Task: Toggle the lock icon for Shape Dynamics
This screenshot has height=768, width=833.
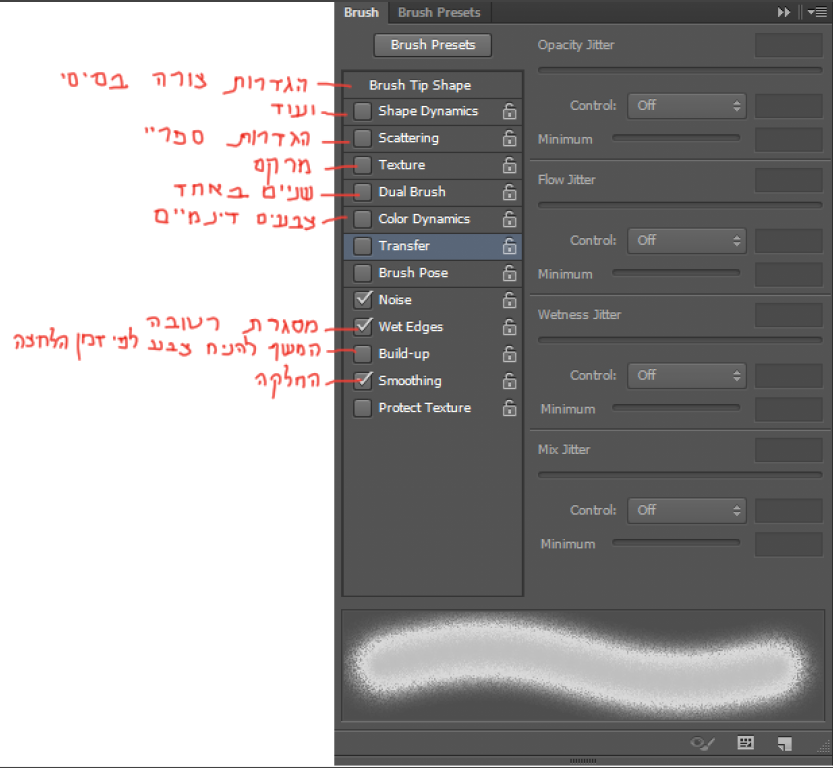Action: coord(509,111)
